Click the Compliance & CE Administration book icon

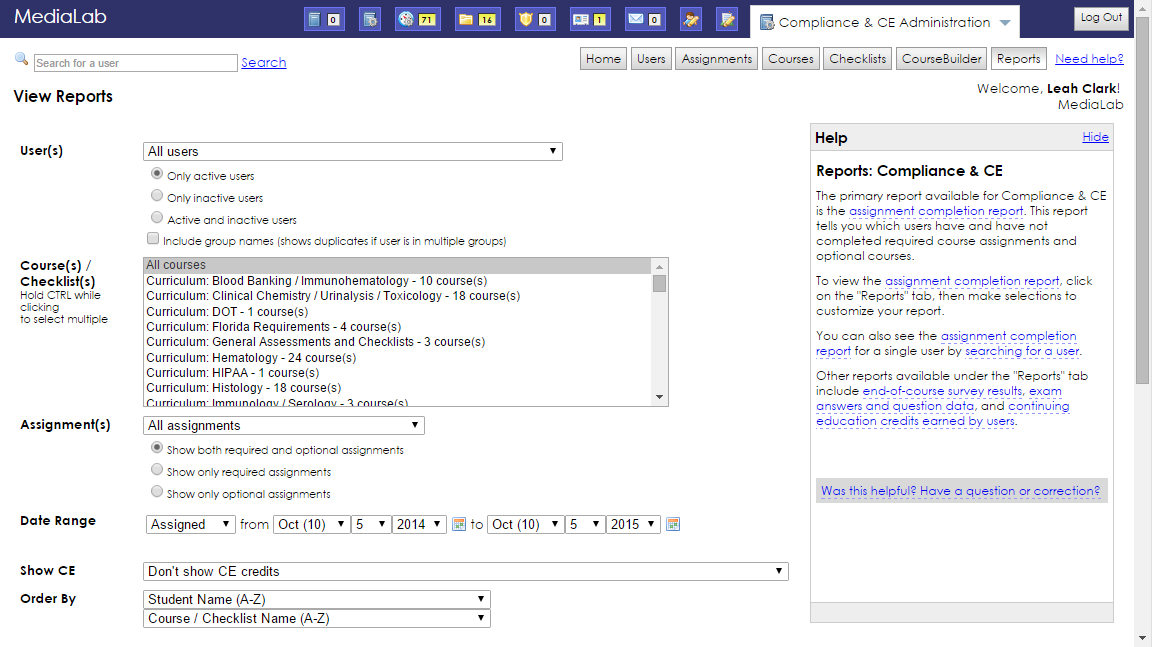pyautogui.click(x=767, y=23)
